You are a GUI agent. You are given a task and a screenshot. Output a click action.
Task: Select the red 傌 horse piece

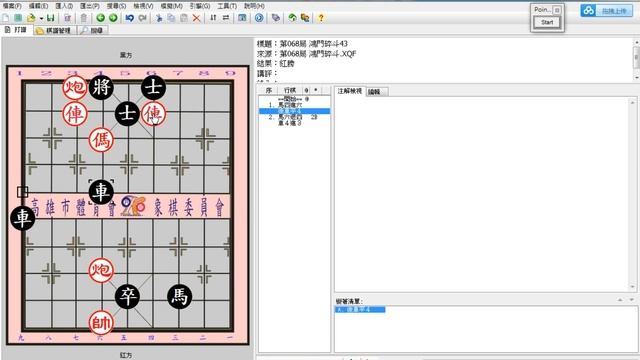101,140
